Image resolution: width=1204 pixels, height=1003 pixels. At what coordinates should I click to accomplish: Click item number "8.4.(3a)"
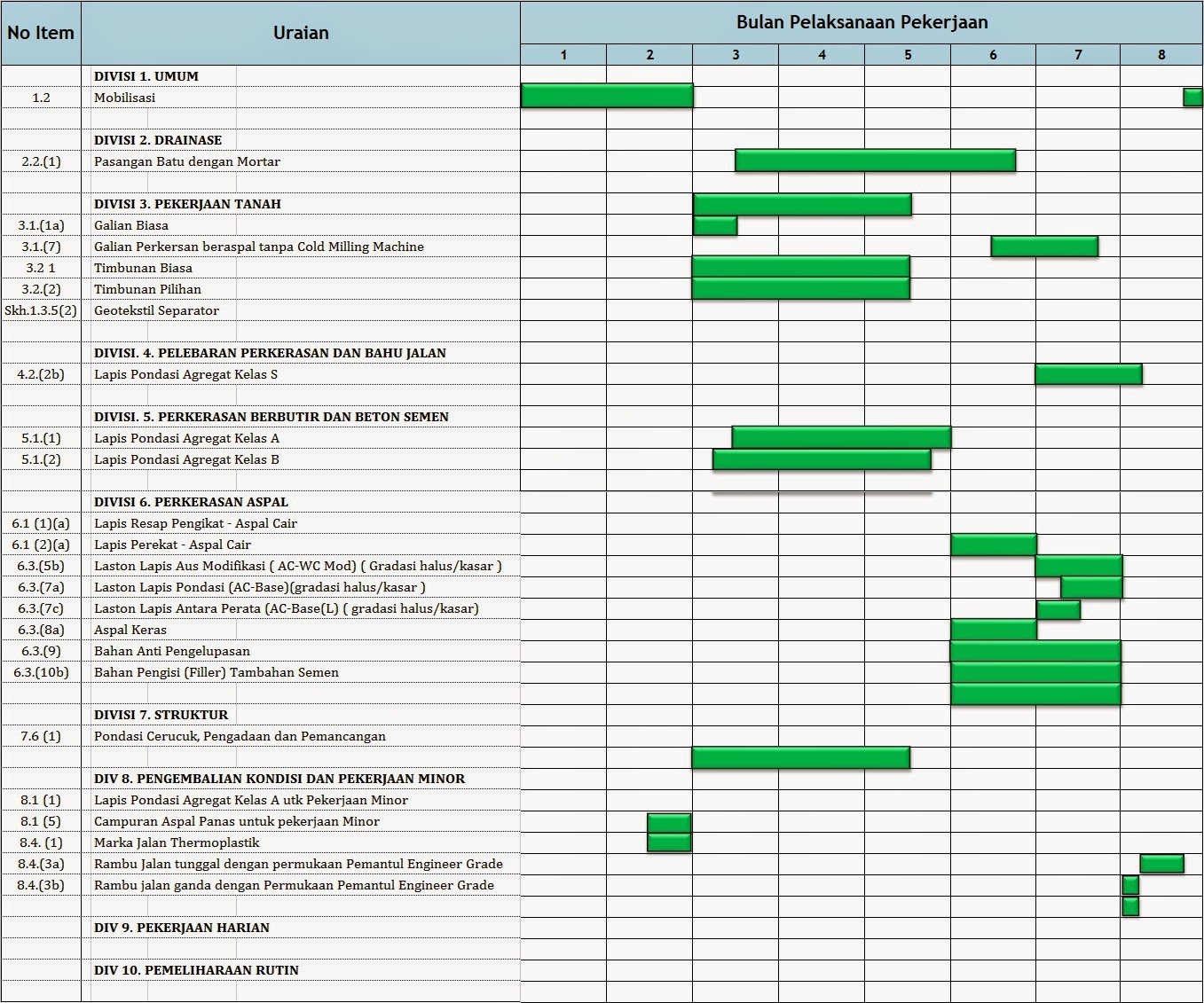click(x=41, y=864)
